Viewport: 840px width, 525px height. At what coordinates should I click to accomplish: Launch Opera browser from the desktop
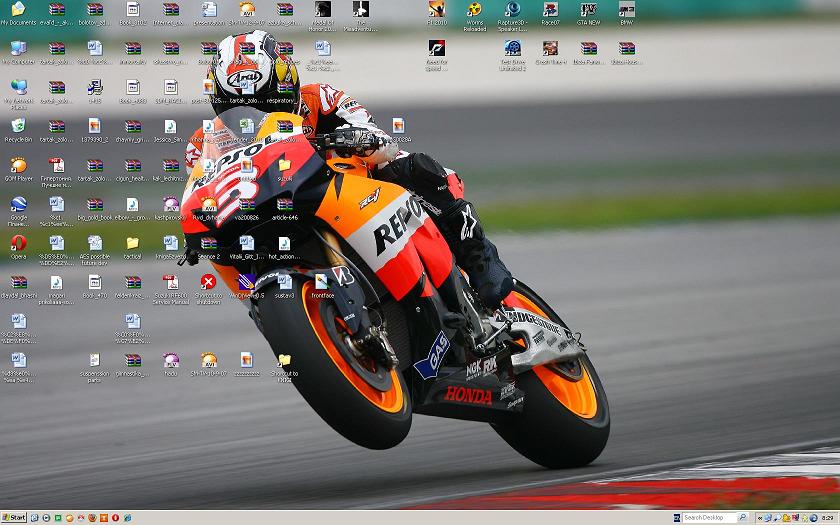[x=18, y=243]
